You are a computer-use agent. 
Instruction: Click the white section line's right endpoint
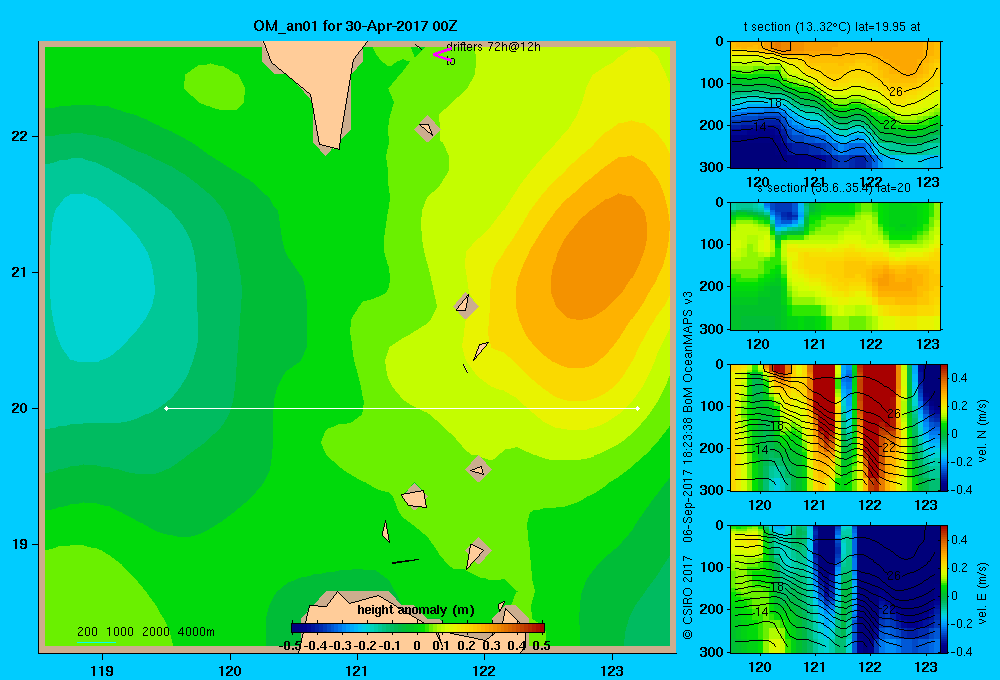click(638, 408)
